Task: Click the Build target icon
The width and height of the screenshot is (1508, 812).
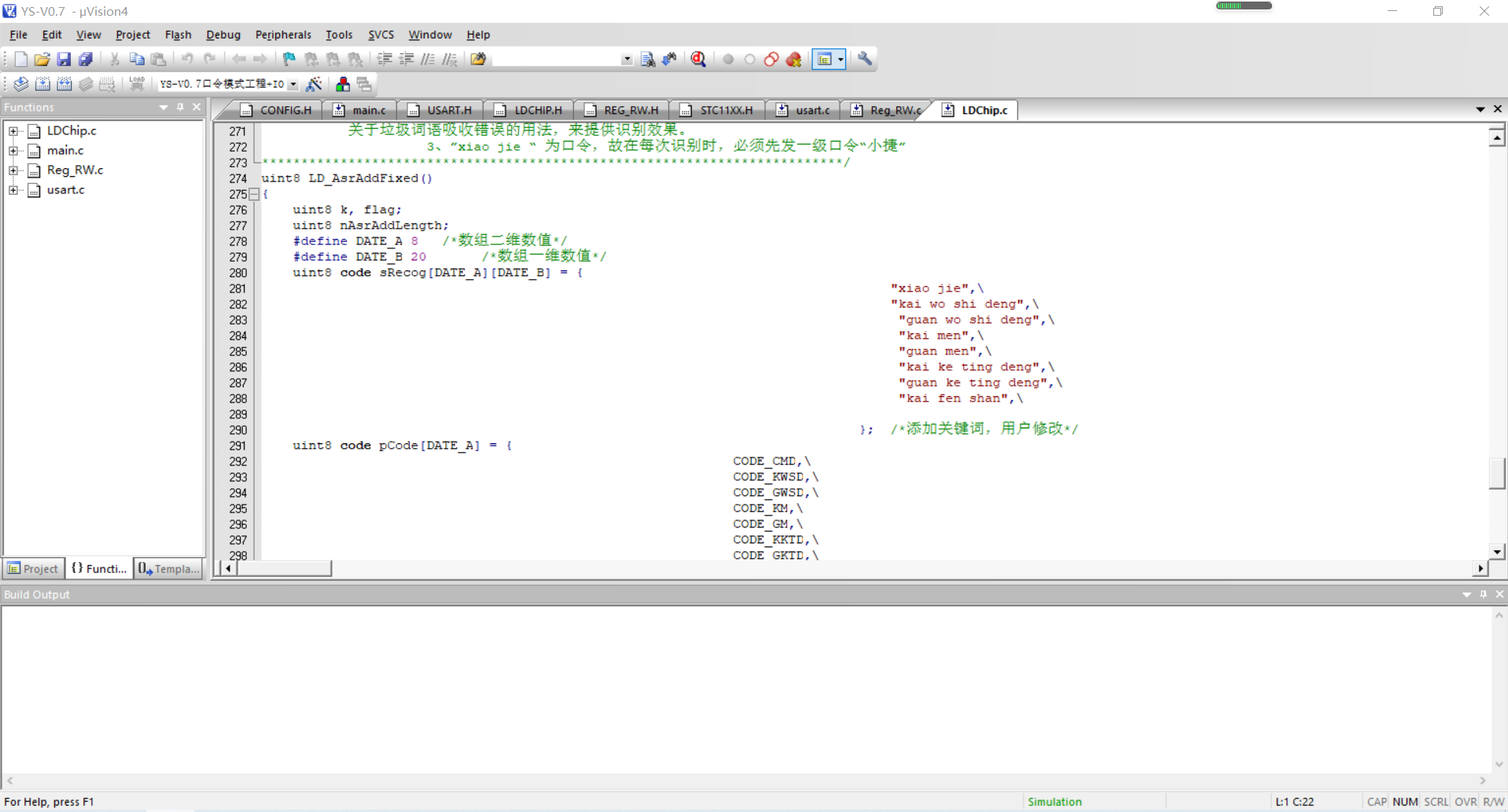Action: pos(42,84)
